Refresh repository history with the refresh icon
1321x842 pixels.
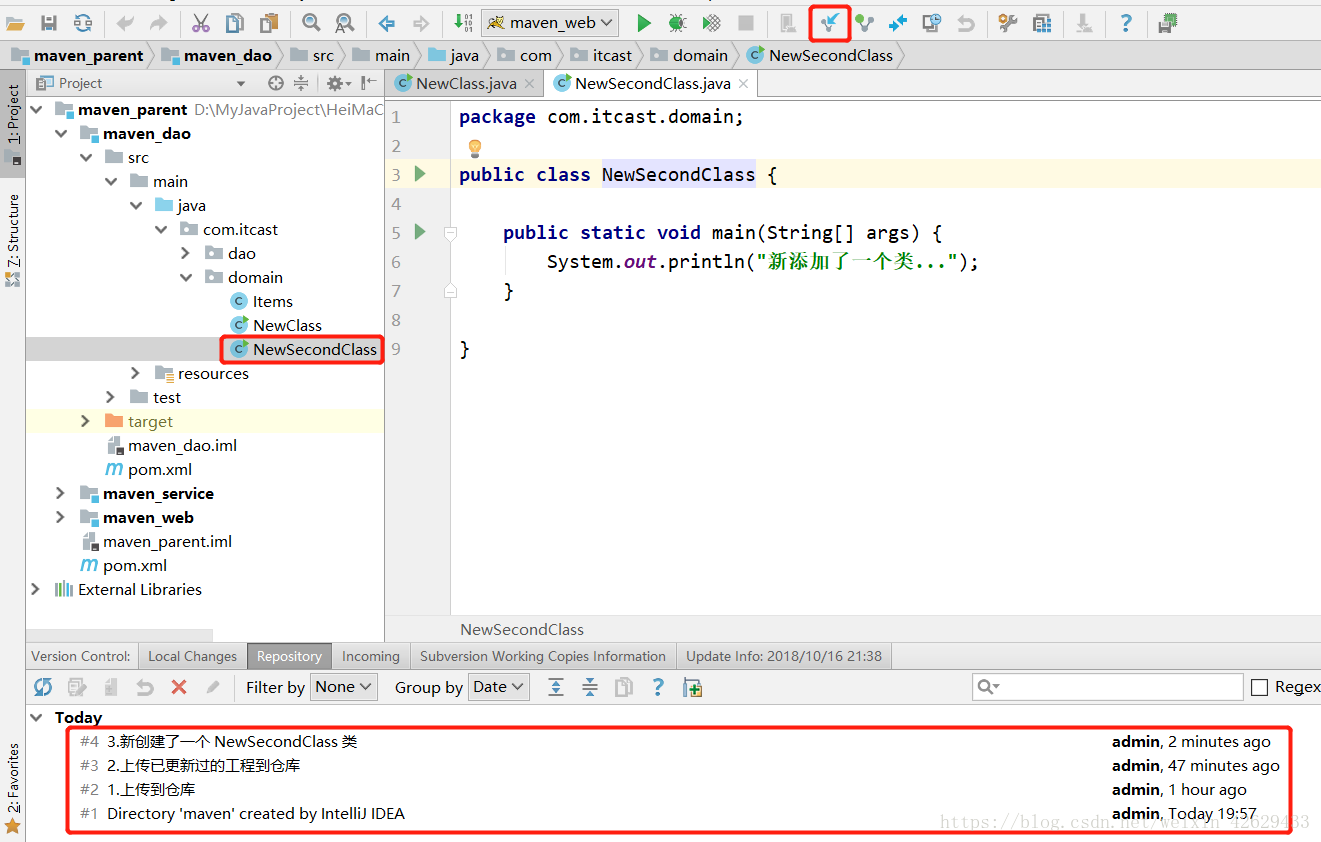pyautogui.click(x=41, y=687)
